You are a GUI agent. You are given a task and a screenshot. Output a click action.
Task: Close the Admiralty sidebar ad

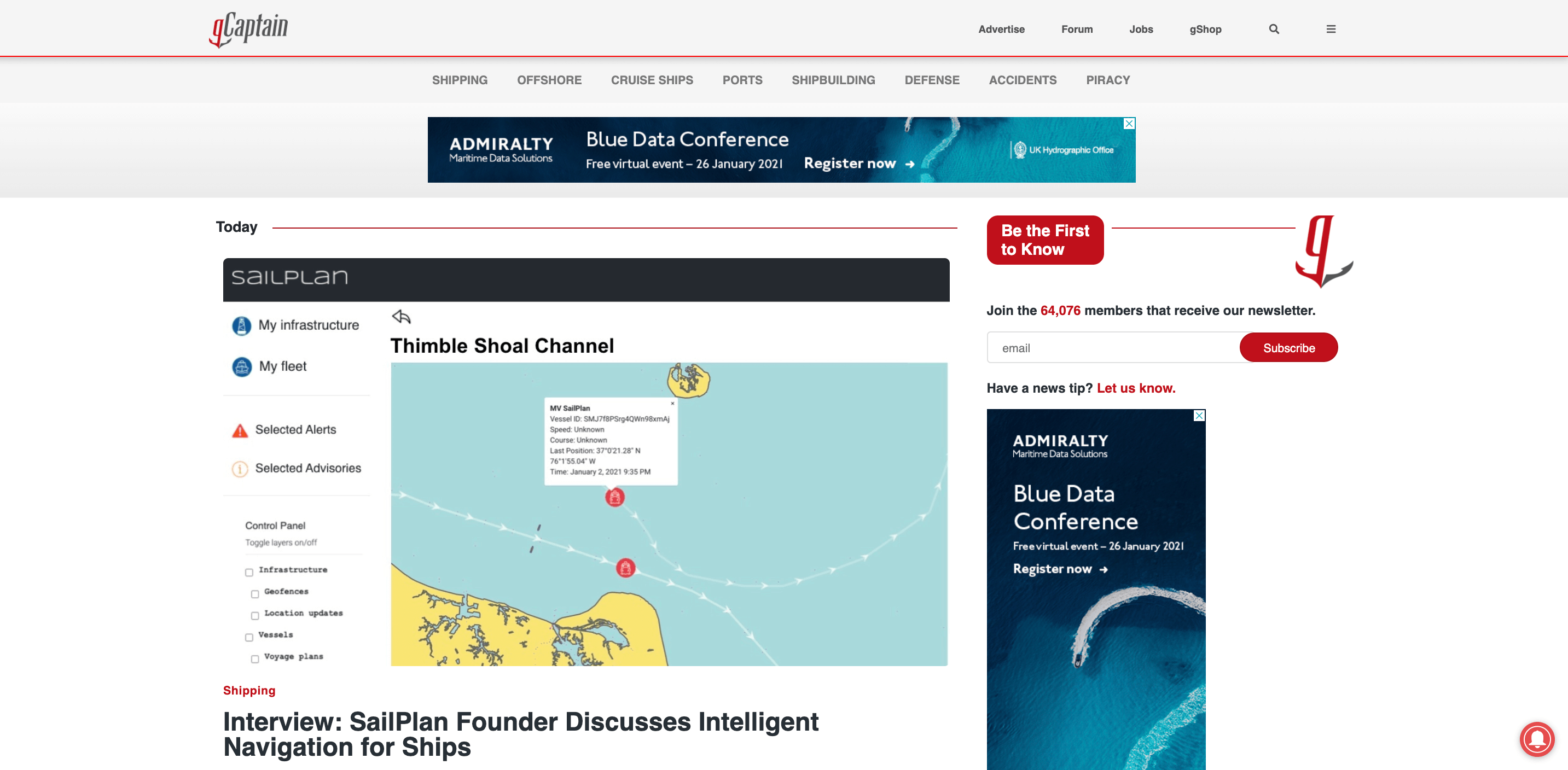pos(1199,416)
